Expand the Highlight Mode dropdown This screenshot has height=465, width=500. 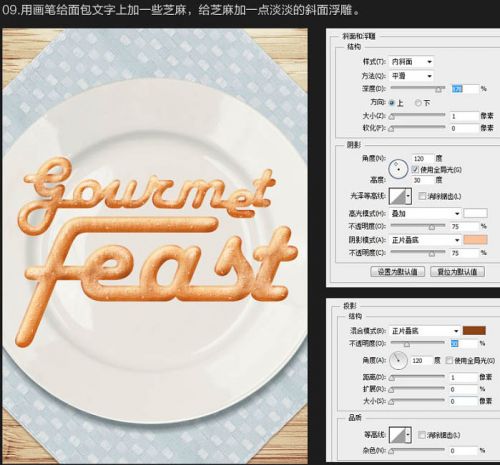(425, 213)
